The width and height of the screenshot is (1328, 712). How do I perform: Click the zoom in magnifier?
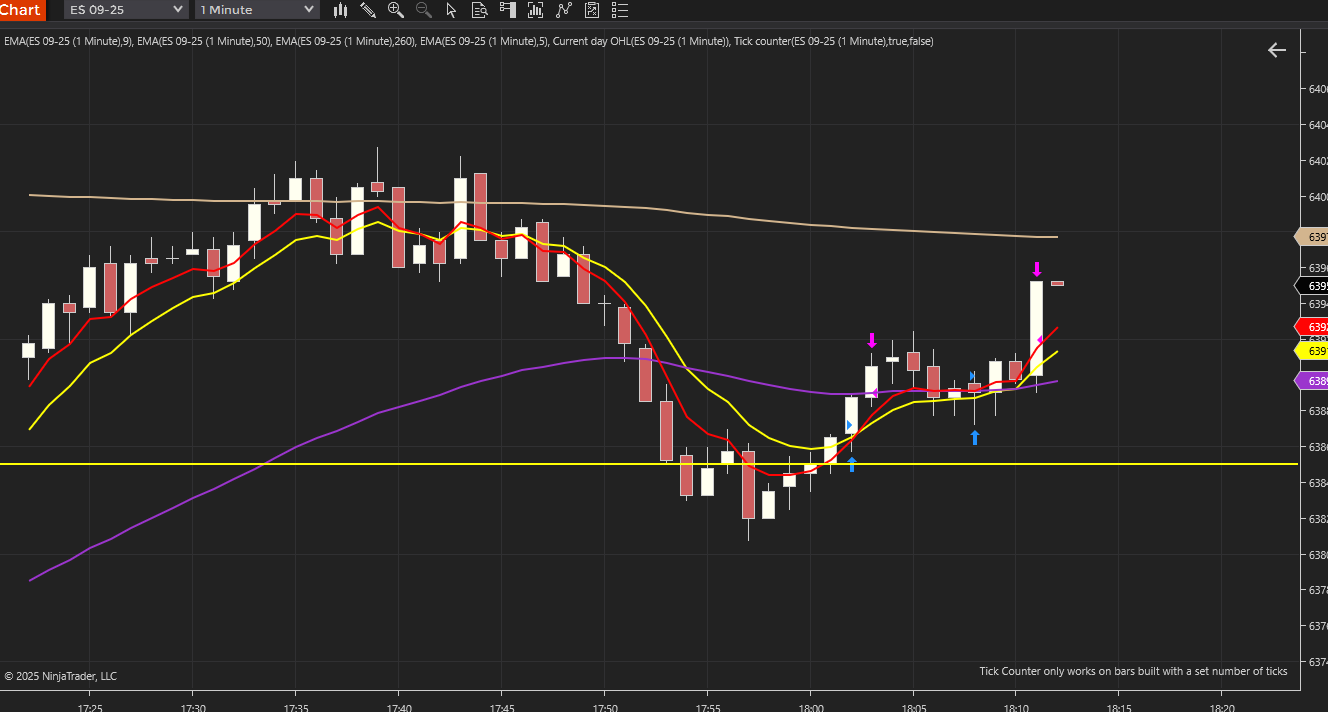coord(396,10)
